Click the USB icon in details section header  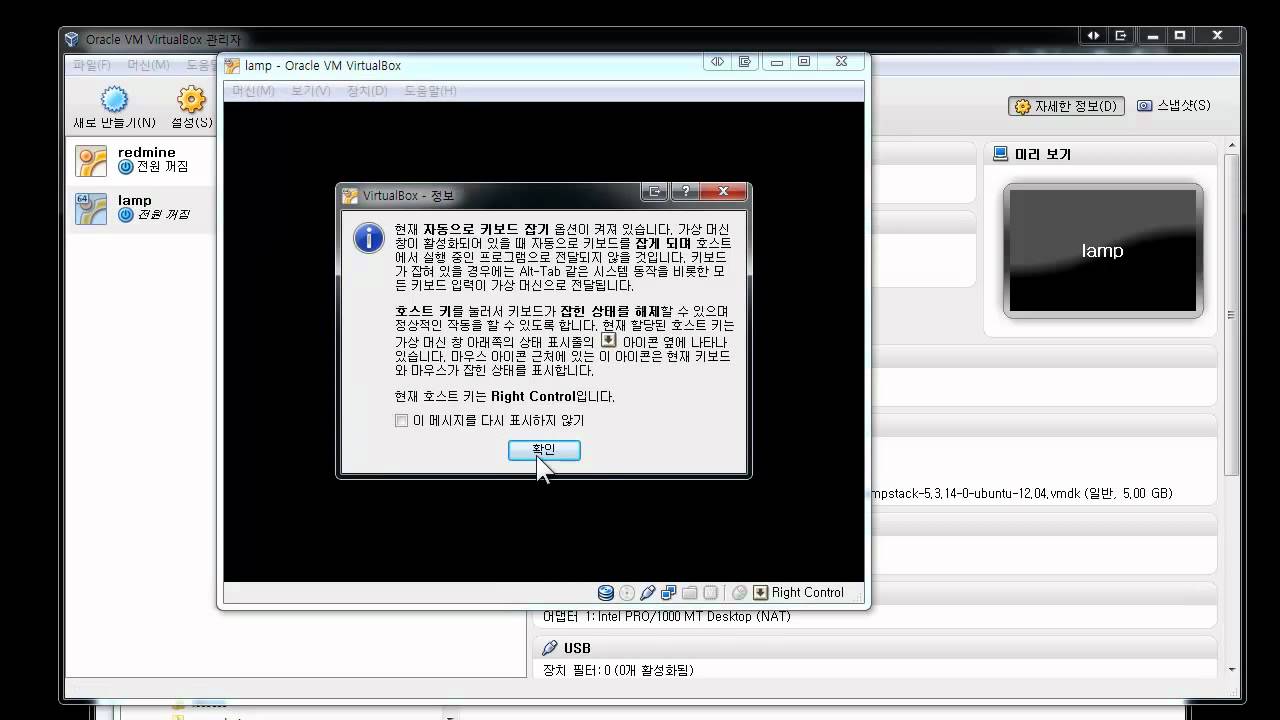pos(549,648)
